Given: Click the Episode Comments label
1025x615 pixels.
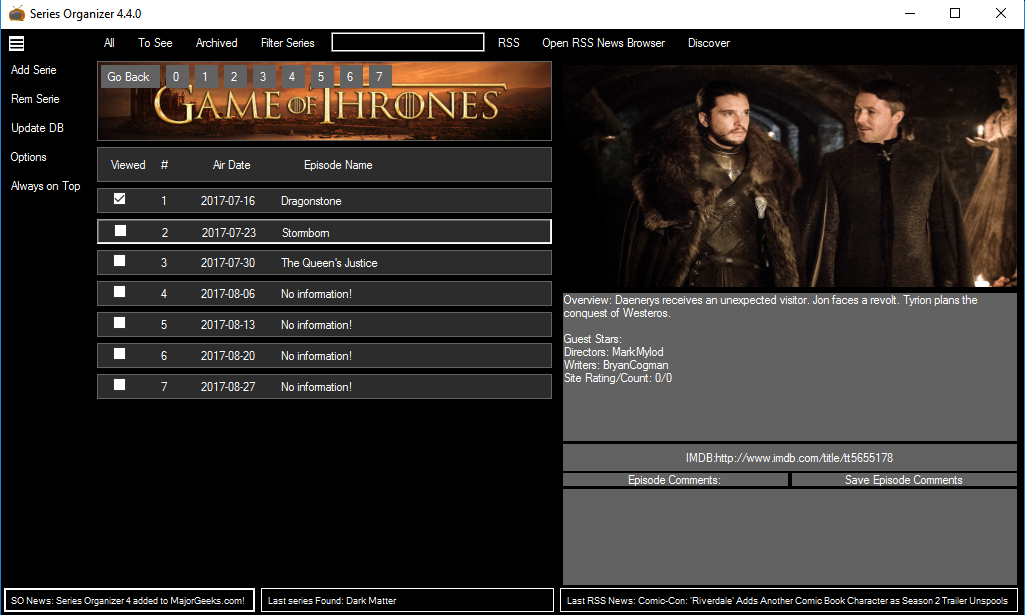Looking at the screenshot, I should point(675,480).
